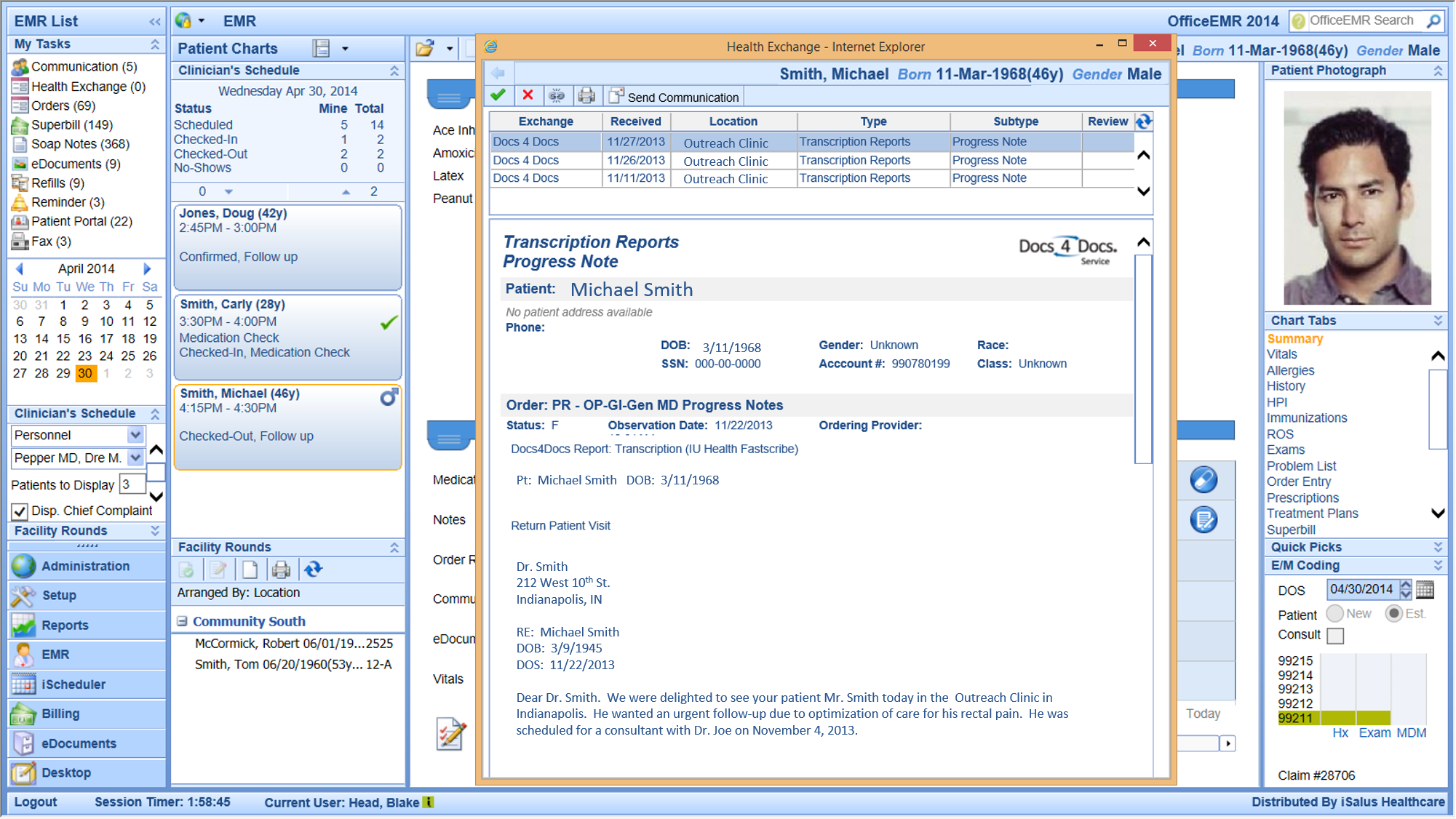This screenshot has height=819, width=1456.
Task: Open the Pepper MD, Dre M. dropdown
Action: click(x=135, y=458)
